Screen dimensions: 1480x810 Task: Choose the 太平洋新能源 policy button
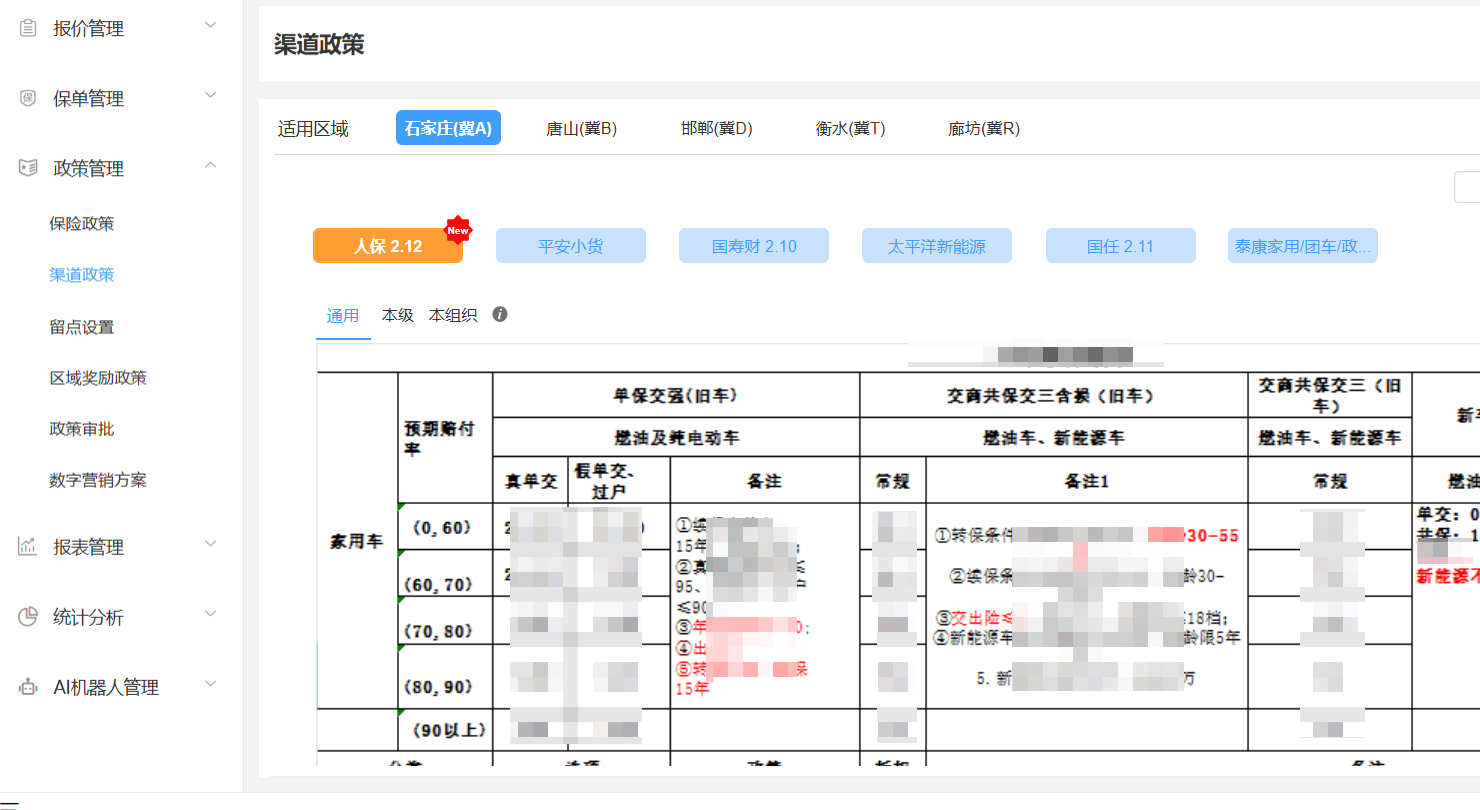pyautogui.click(x=937, y=246)
